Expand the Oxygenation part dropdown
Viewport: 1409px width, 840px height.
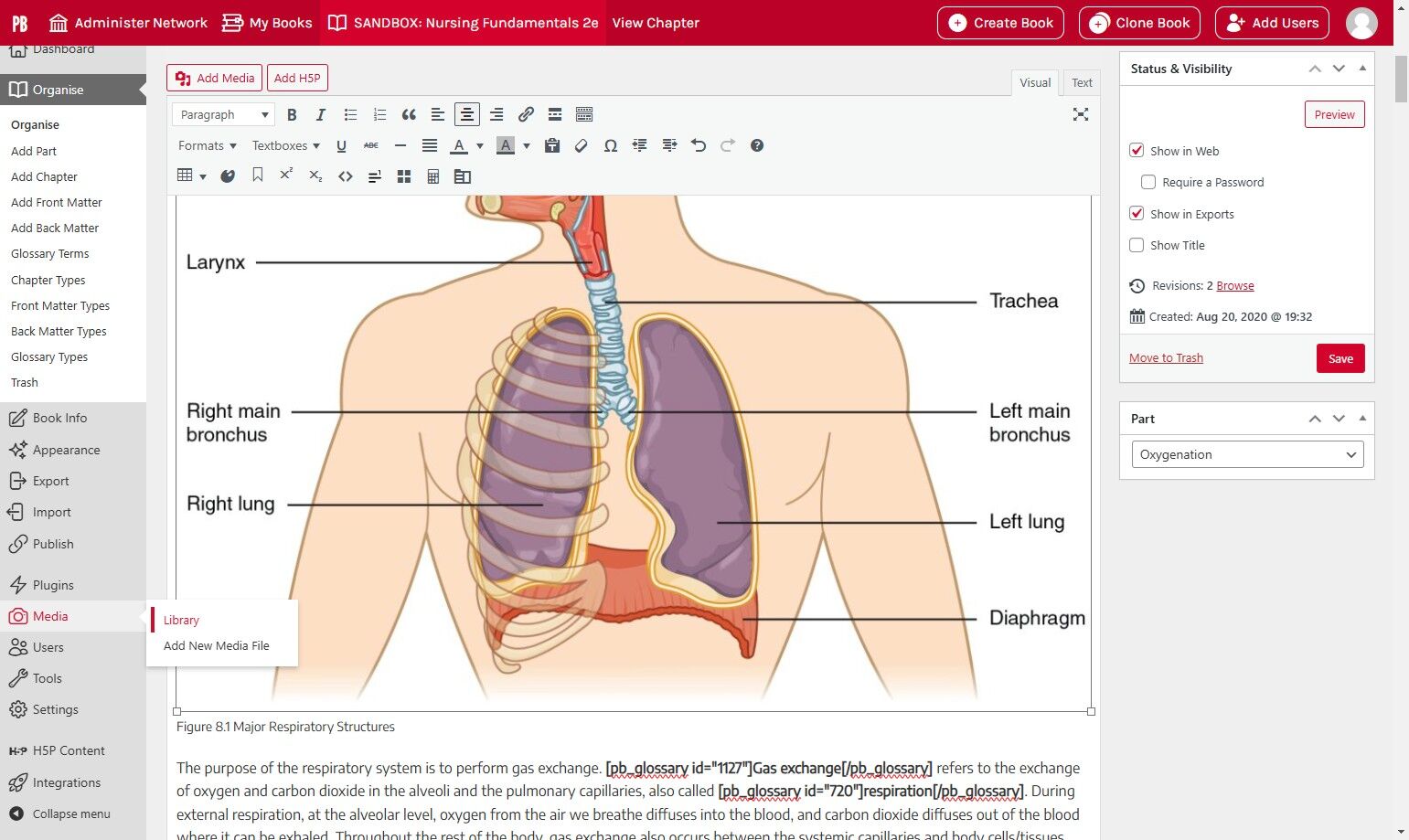tap(1247, 454)
